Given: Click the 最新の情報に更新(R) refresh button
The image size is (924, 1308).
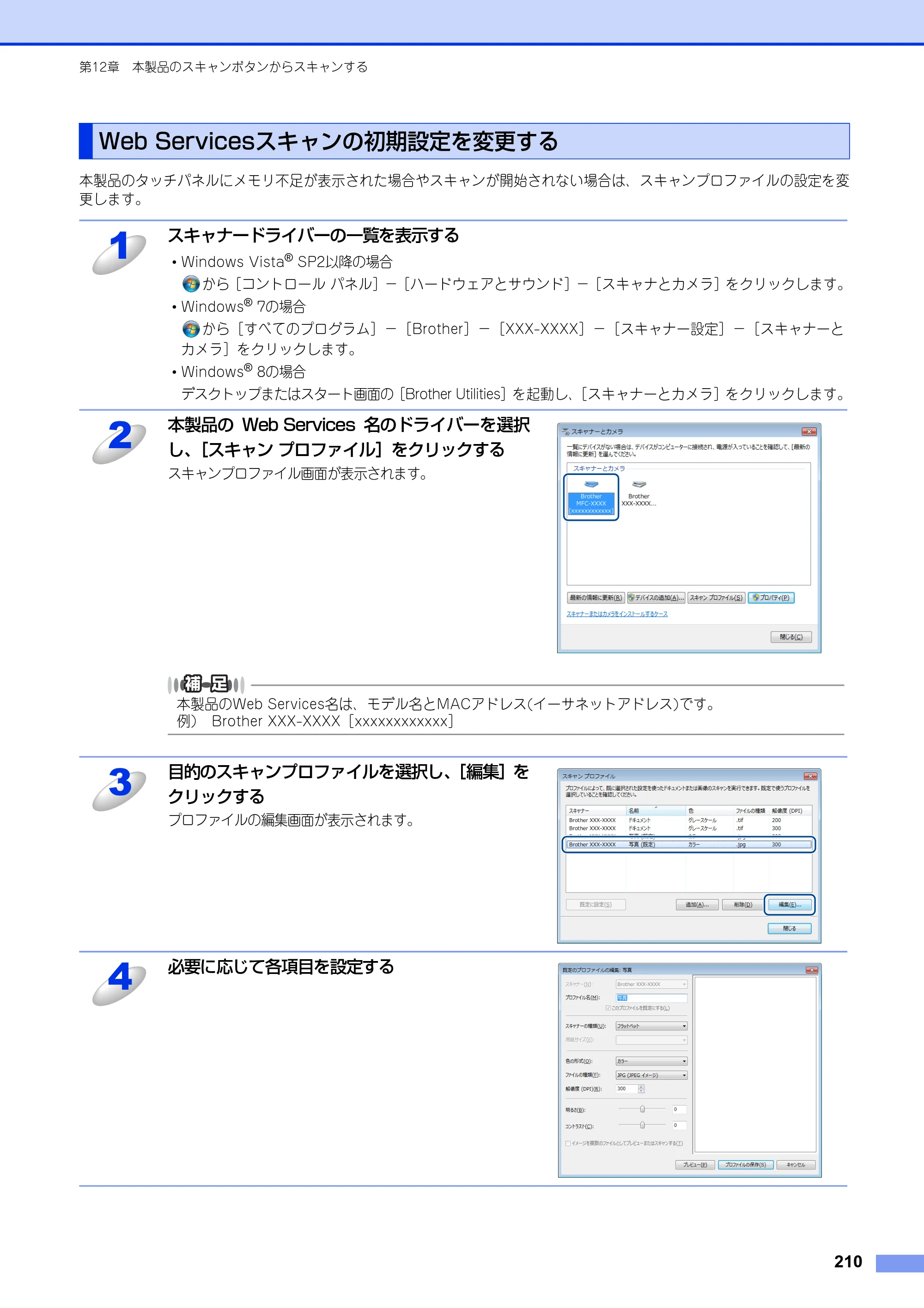Looking at the screenshot, I should coord(596,597).
